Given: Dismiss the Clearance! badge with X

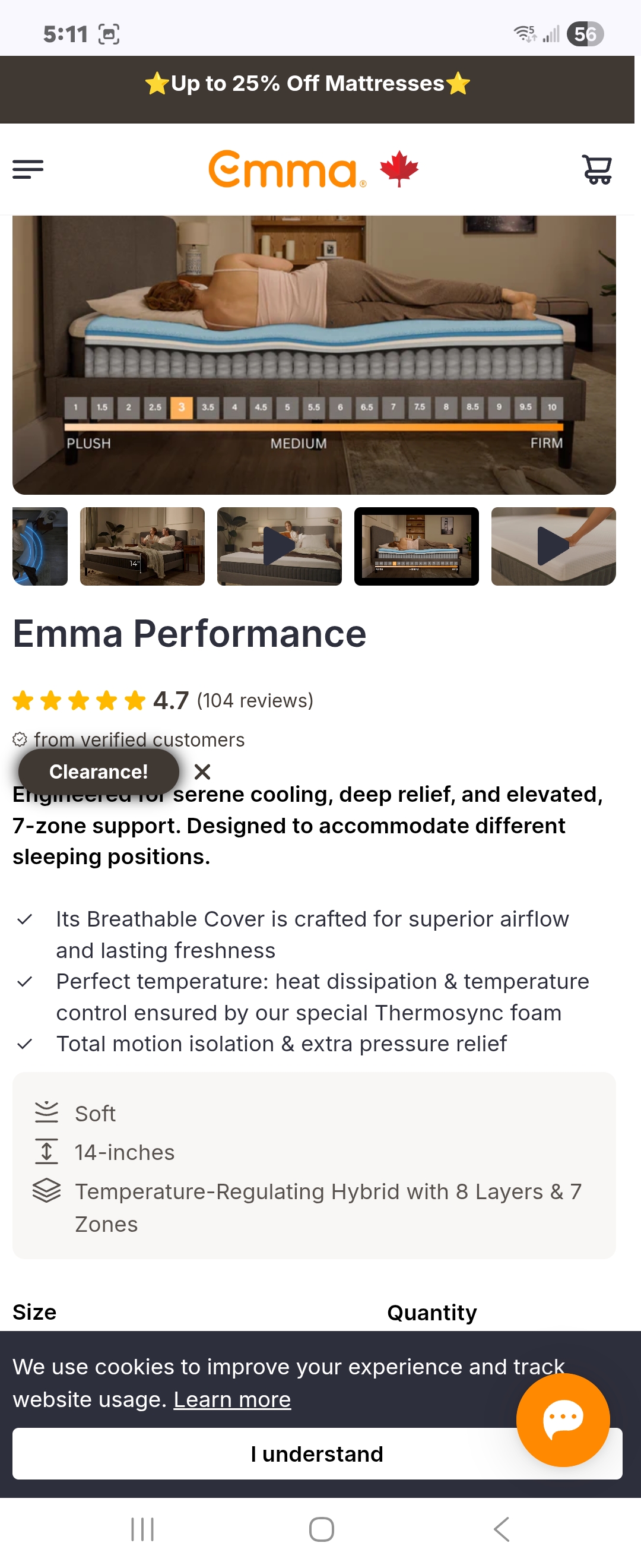Looking at the screenshot, I should point(202,772).
